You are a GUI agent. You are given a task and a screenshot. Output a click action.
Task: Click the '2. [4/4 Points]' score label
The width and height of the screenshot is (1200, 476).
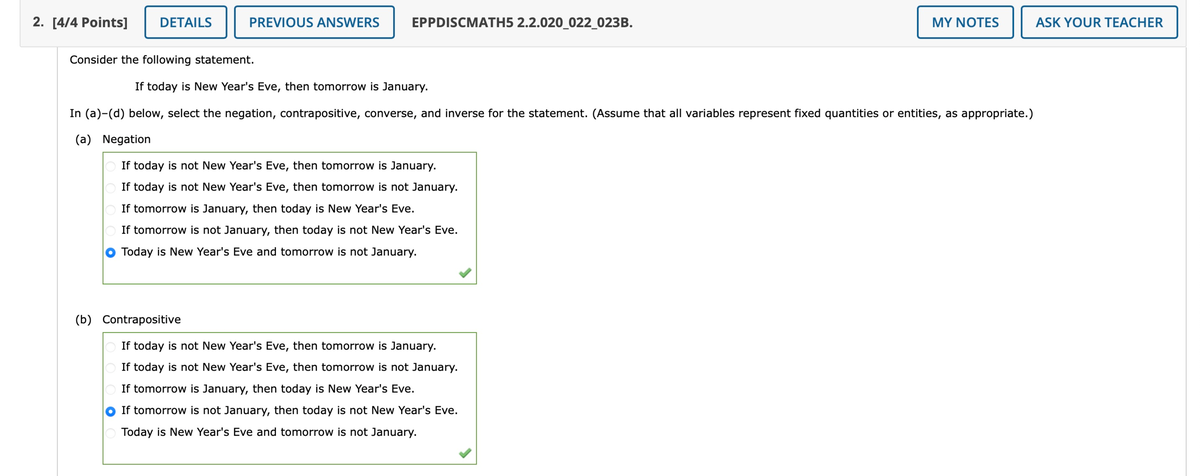pyautogui.click(x=80, y=22)
